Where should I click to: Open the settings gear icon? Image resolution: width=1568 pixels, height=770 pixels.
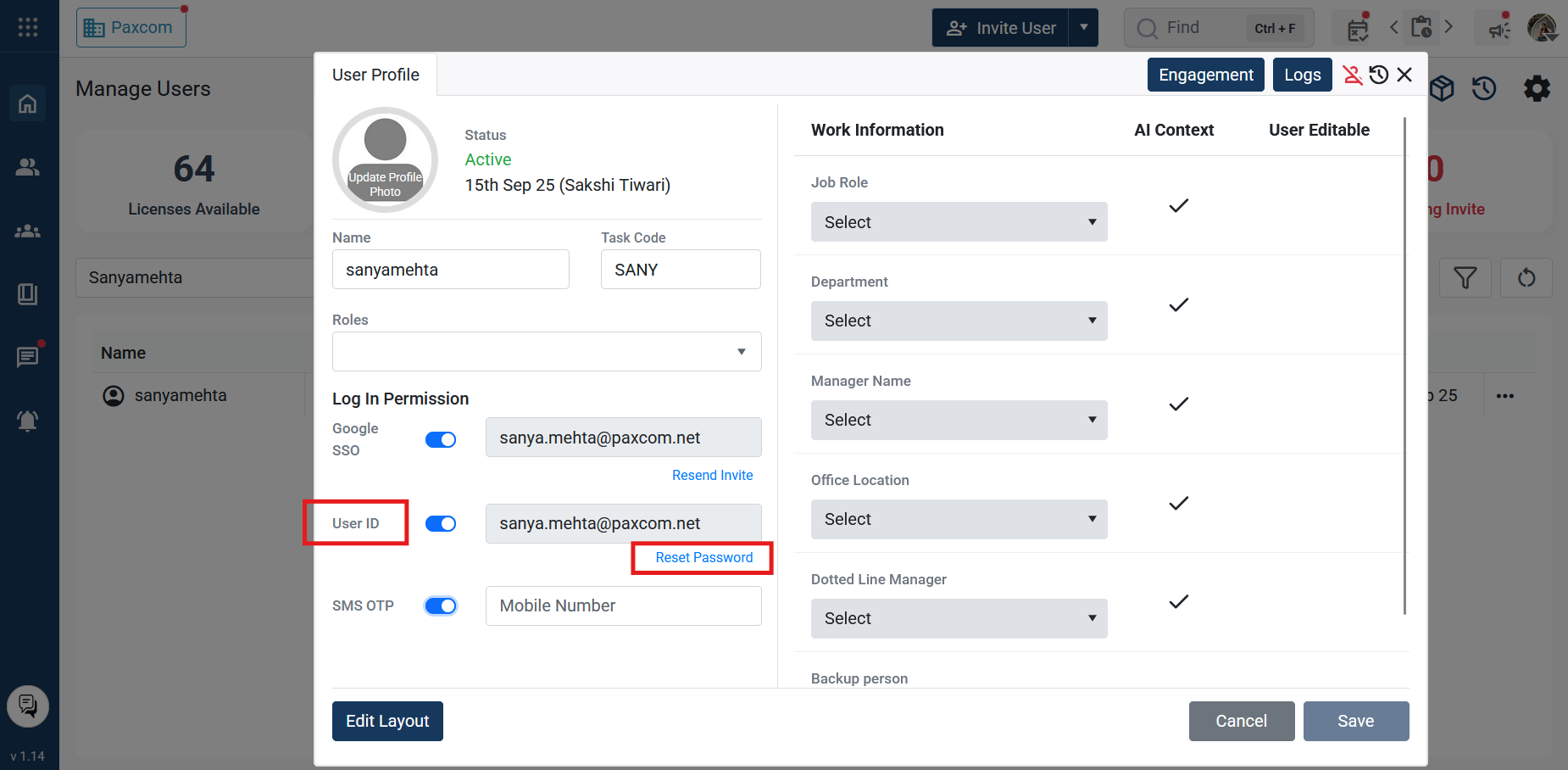click(x=1536, y=89)
